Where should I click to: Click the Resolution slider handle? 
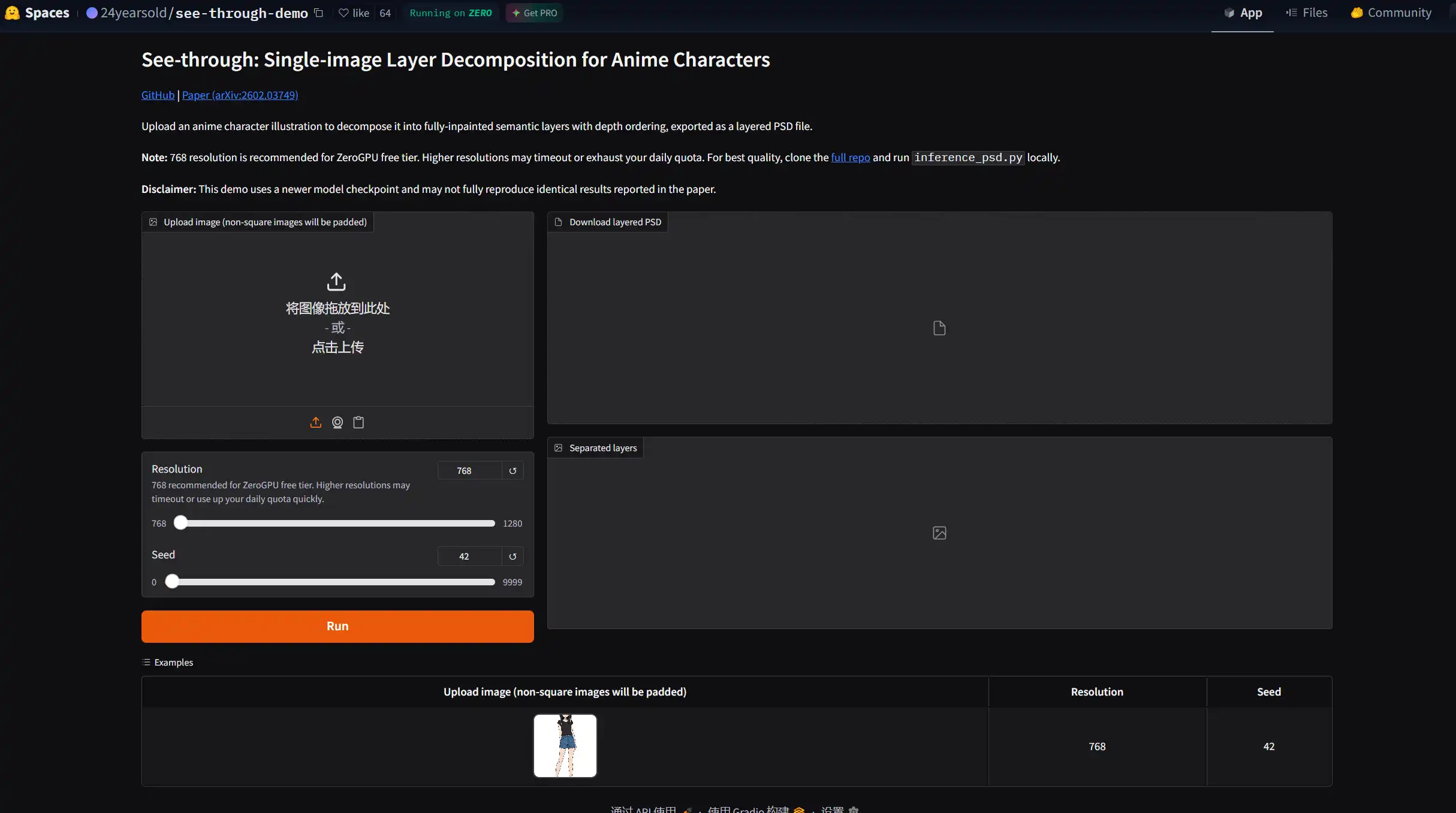180,523
